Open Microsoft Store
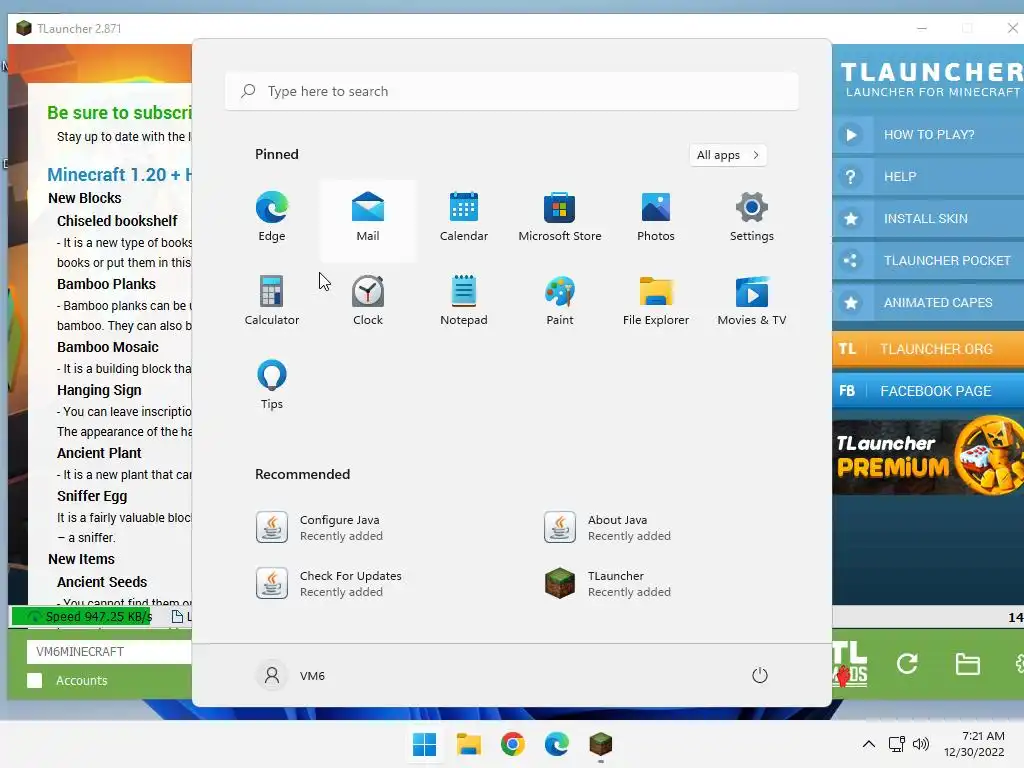1024x768 pixels. [x=560, y=217]
